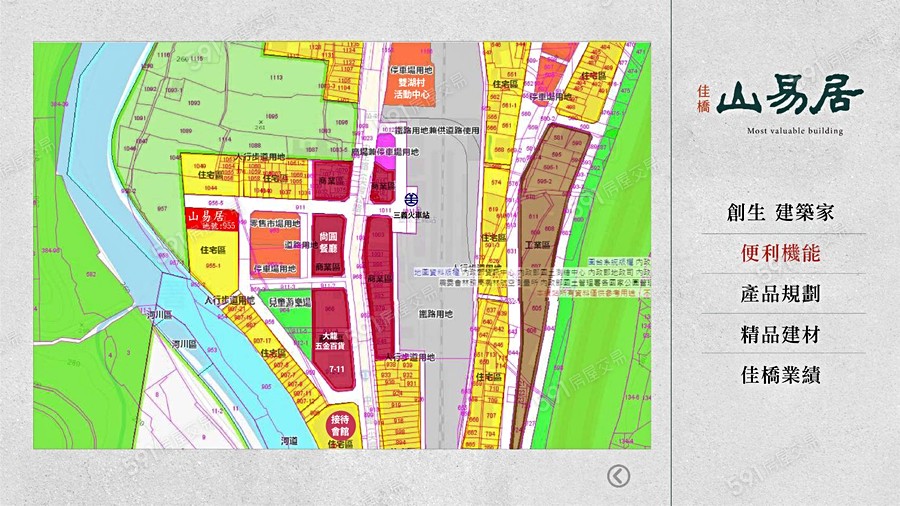900x506 pixels.
Task: Go to the 精品建材 section
Action: pos(781,335)
